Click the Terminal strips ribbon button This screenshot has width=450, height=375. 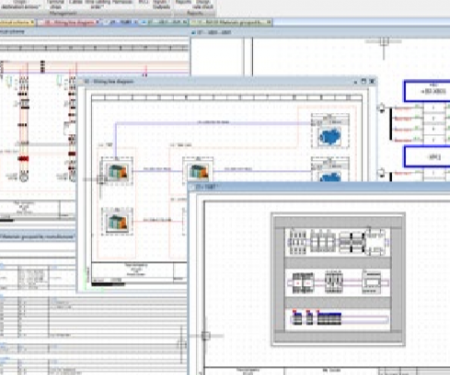[55, 4]
